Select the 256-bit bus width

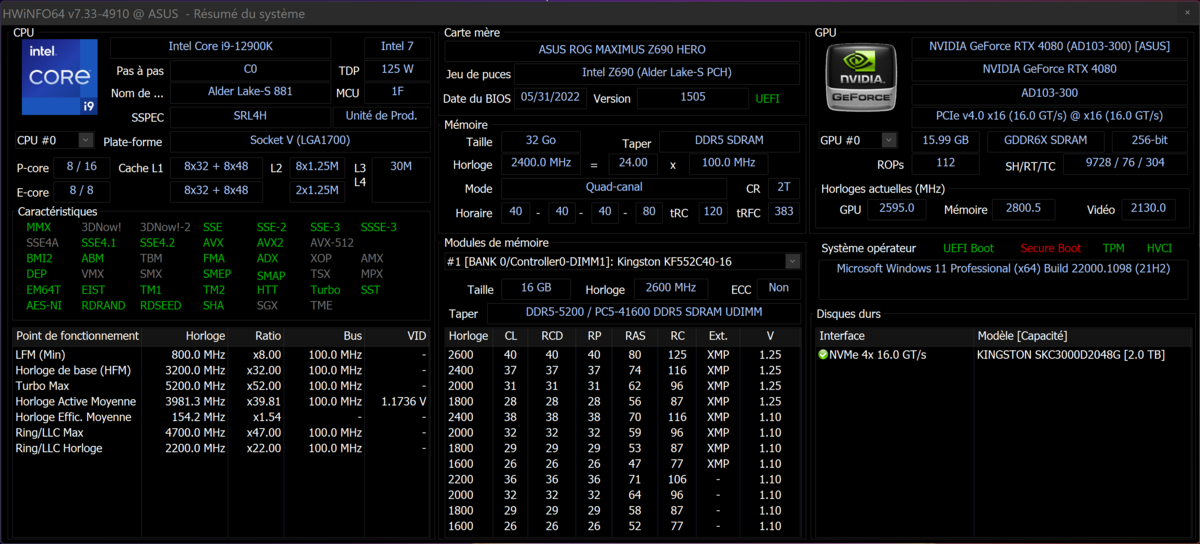click(1148, 140)
